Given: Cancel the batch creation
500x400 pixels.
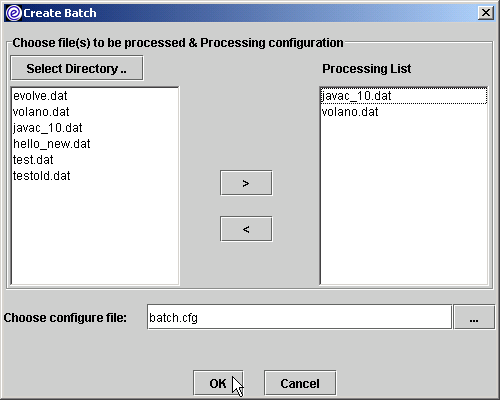Looking at the screenshot, I should [x=300, y=383].
